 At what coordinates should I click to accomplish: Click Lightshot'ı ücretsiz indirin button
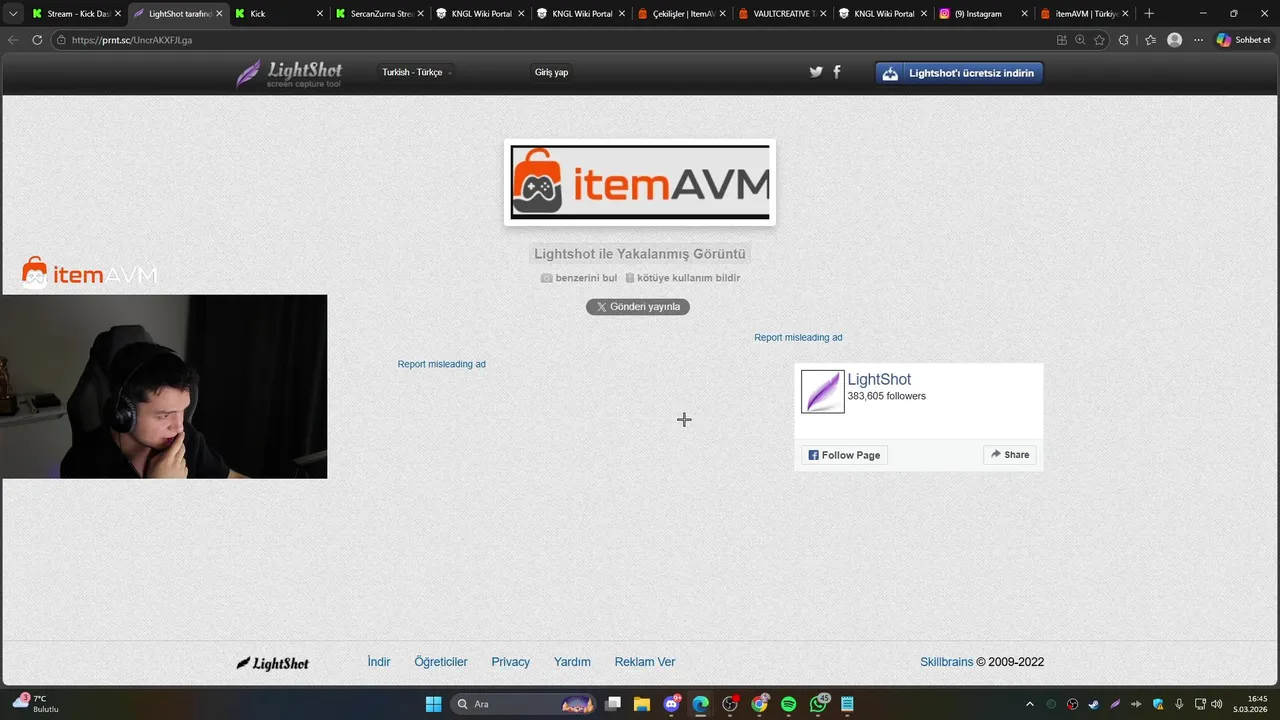(959, 73)
